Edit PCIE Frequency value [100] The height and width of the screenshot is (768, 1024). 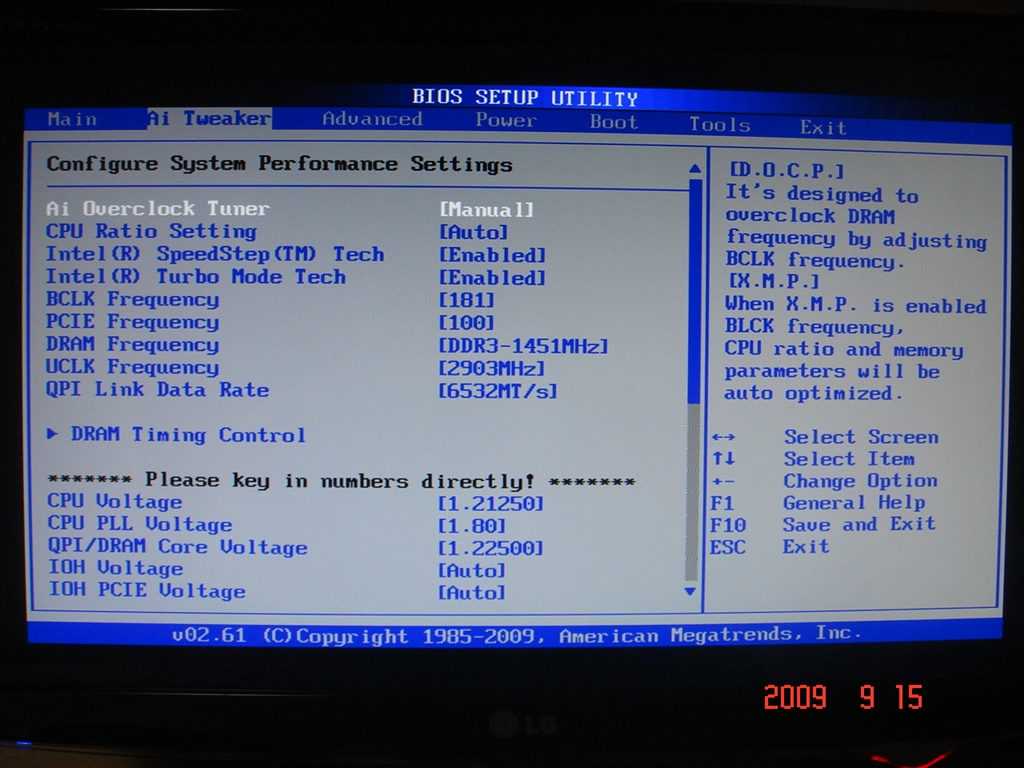[x=467, y=323]
